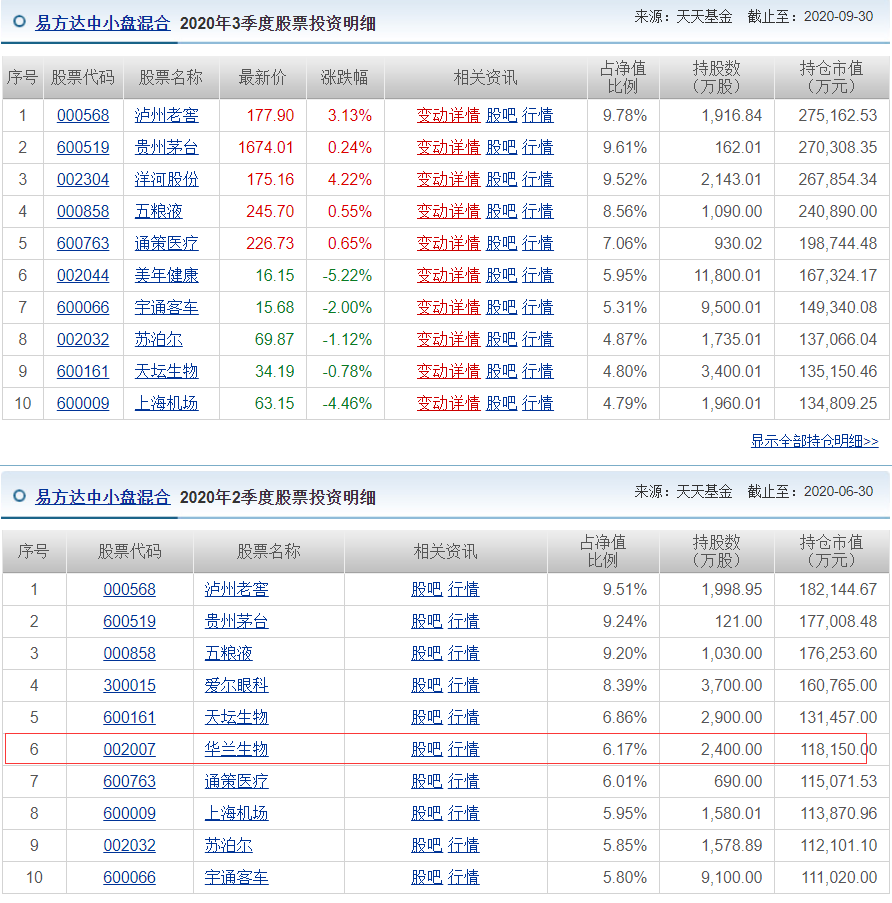The height and width of the screenshot is (903, 892).
Task: Click 显示全部持仓明细>> link
Action: 814,441
